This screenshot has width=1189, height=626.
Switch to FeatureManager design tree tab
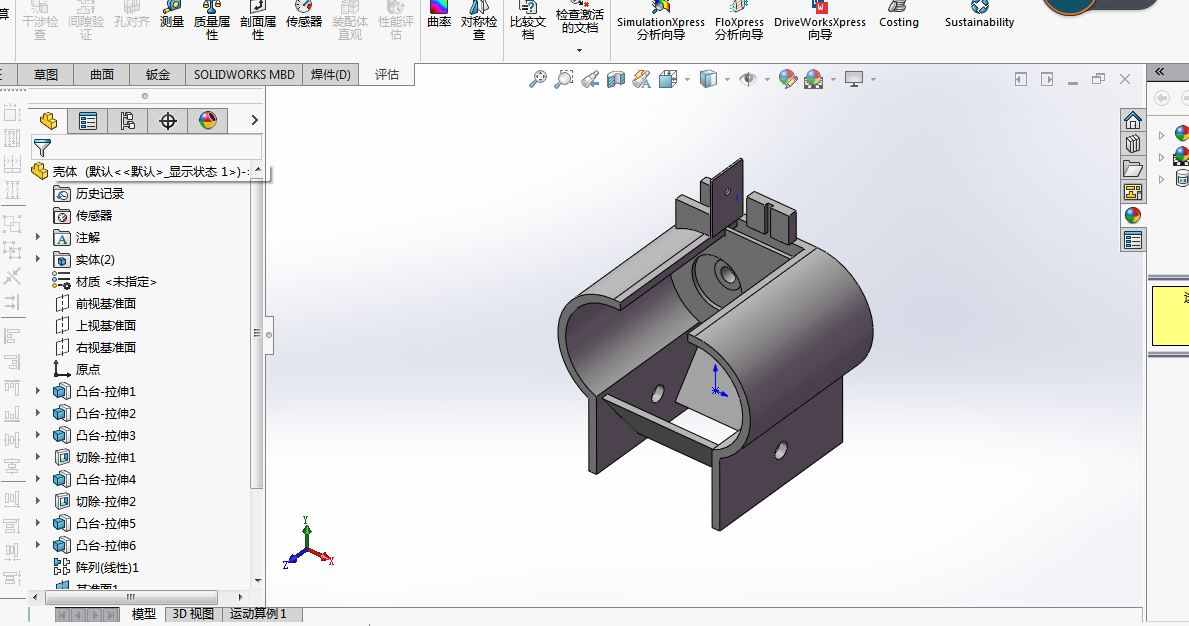click(49, 121)
